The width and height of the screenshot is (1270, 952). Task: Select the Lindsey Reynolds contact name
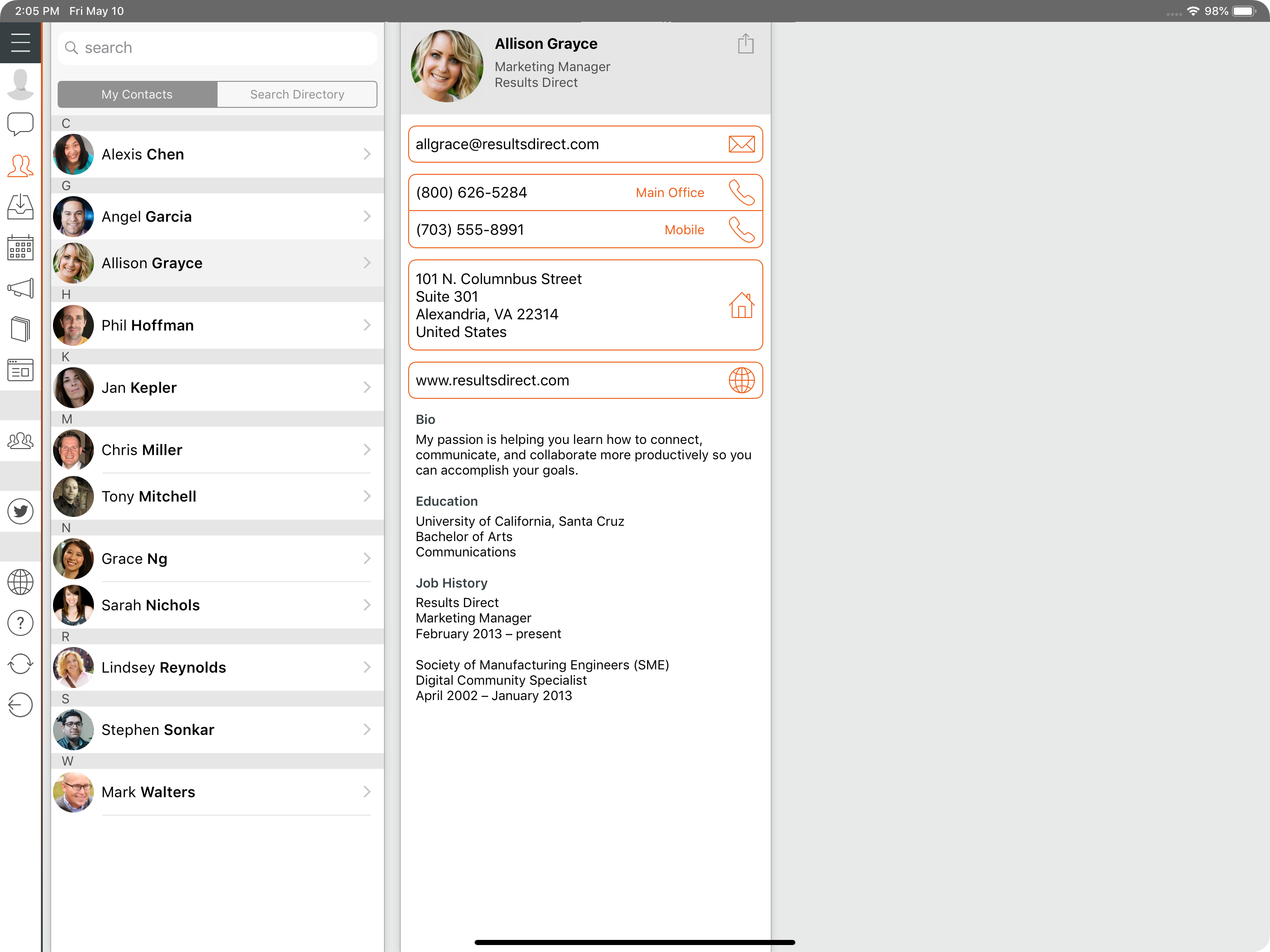(164, 667)
